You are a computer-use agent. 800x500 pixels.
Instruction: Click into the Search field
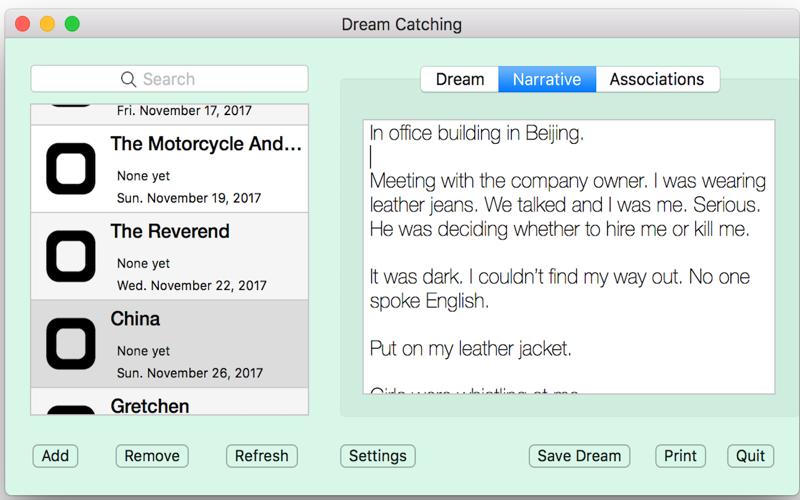(x=169, y=79)
